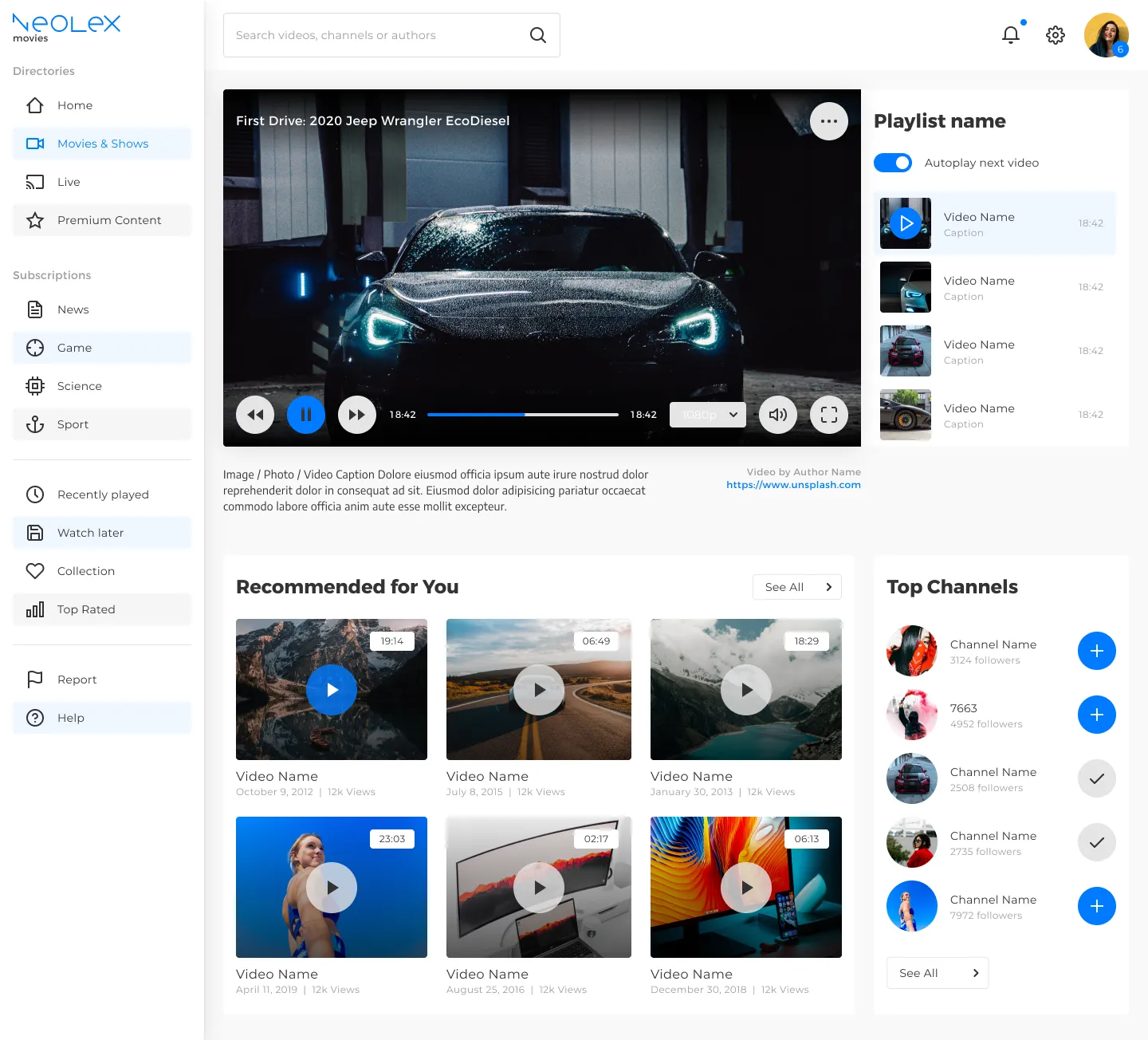This screenshot has height=1040, width=1148.
Task: Mute the video player volume
Action: pos(777,415)
